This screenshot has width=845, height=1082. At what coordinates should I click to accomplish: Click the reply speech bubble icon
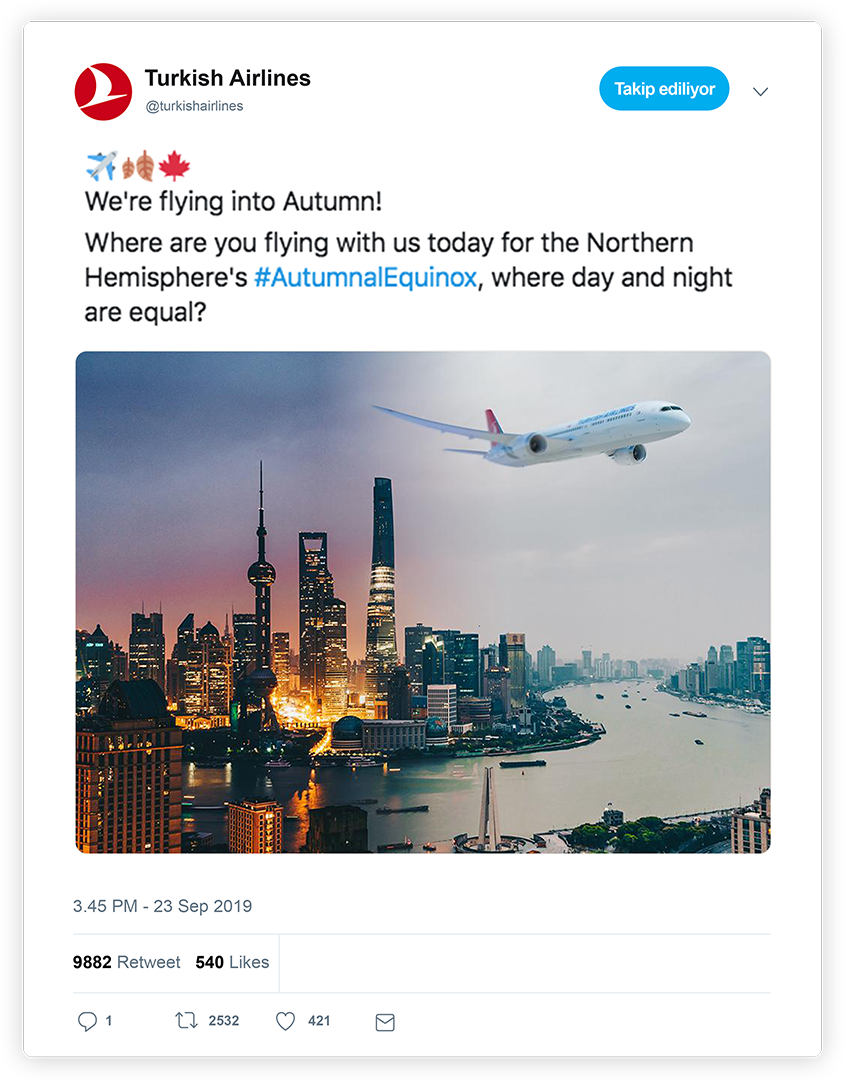pyautogui.click(x=87, y=1021)
